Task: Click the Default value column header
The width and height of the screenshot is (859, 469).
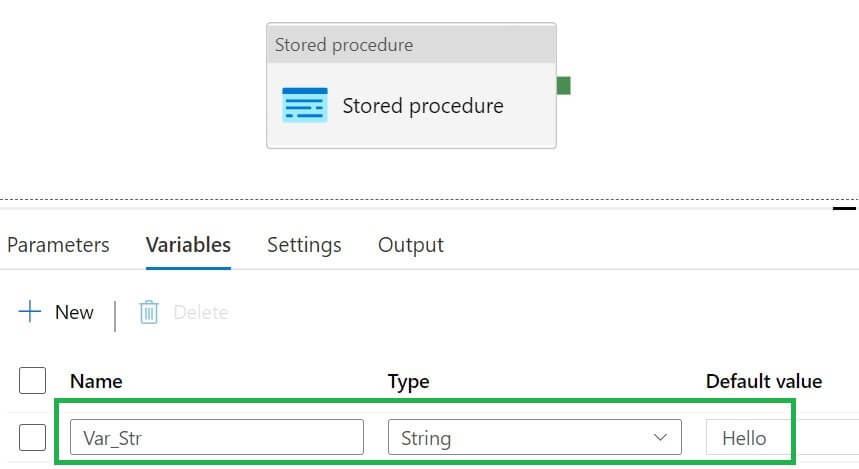Action: click(x=764, y=381)
